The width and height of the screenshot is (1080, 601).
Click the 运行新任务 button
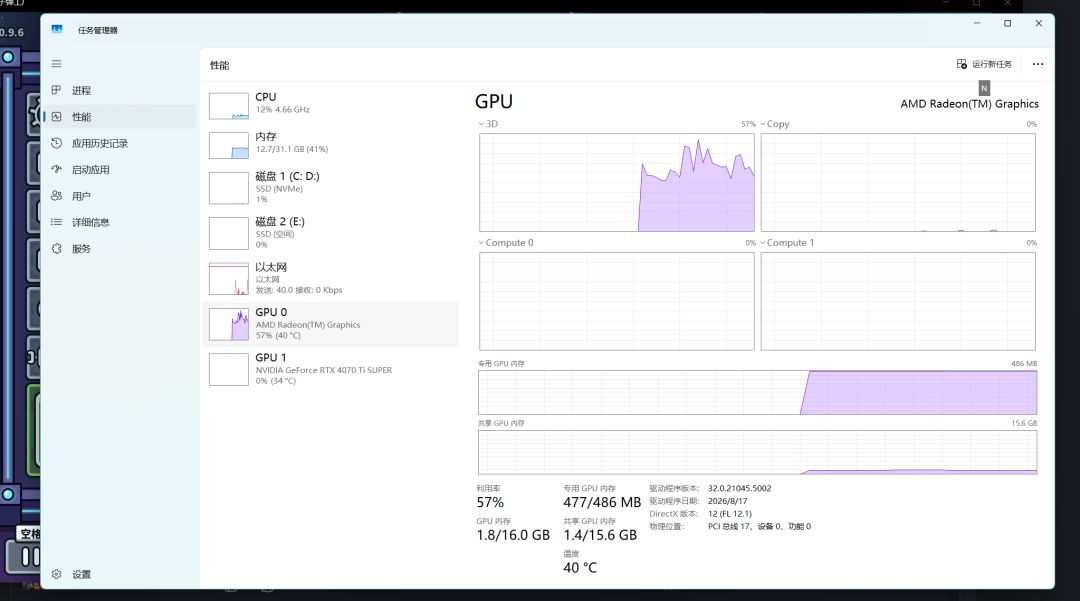984,64
